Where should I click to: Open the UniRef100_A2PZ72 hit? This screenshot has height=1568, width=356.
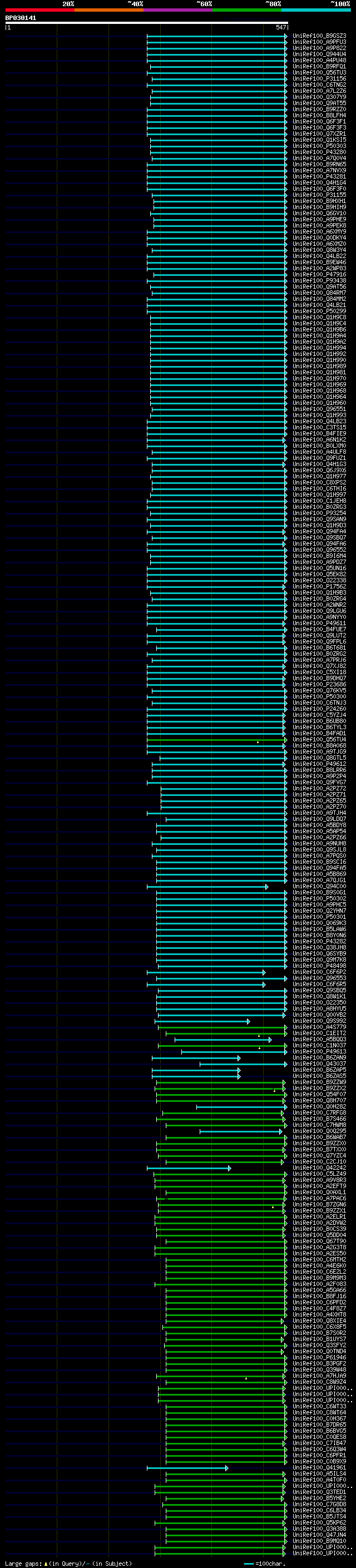pos(319,789)
